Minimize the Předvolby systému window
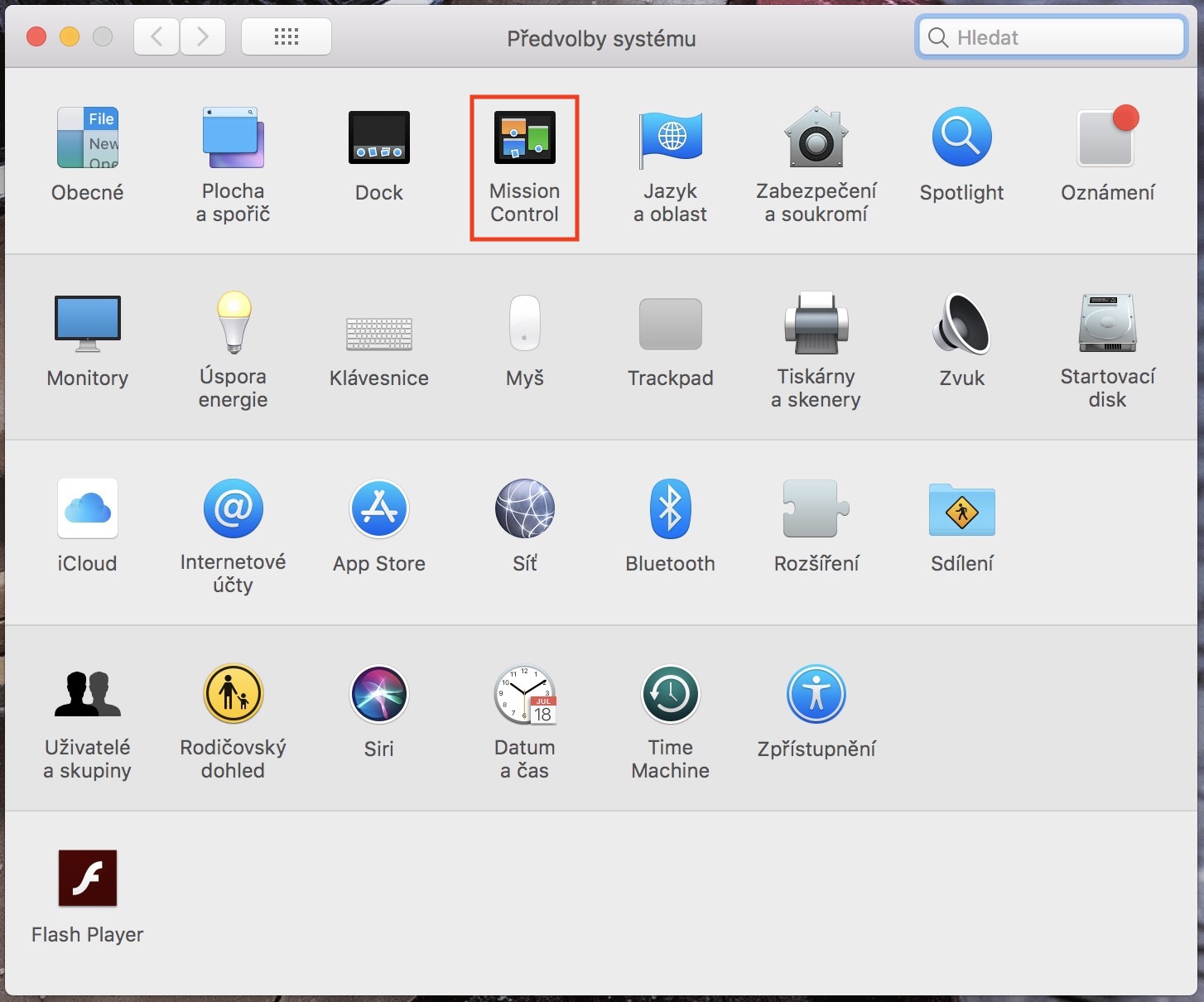This screenshot has width=1204, height=1002. [70, 37]
